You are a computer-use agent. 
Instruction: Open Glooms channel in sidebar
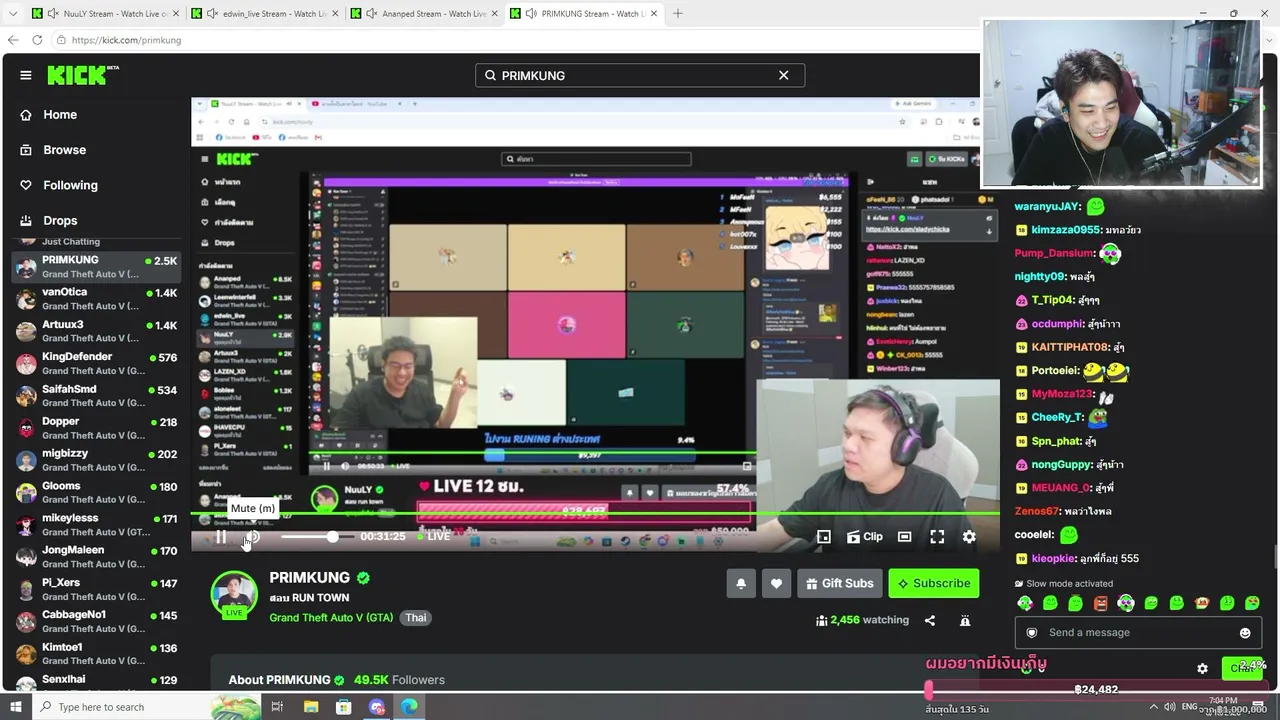(96, 493)
